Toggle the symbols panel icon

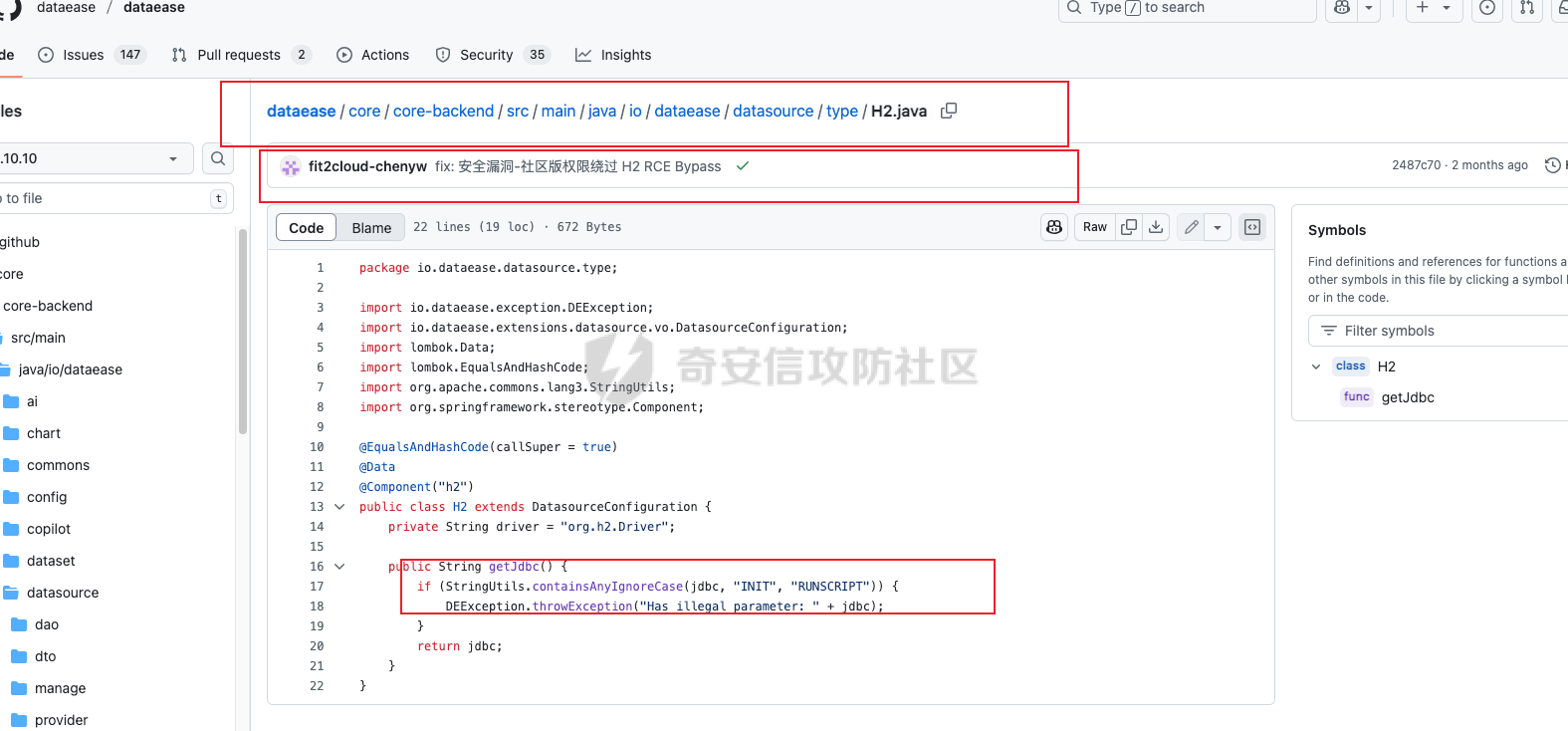pyautogui.click(x=1252, y=227)
